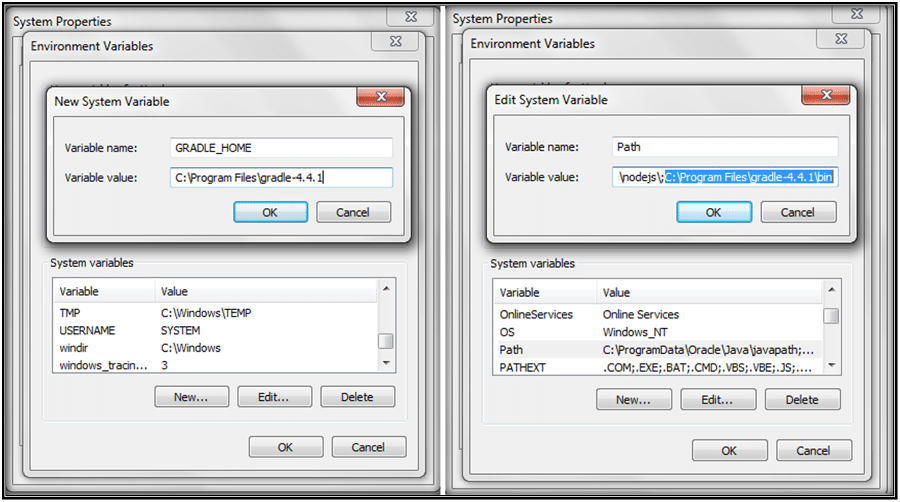Click the Online Services value cell
Viewport: 900px width, 502px height.
tap(641, 314)
